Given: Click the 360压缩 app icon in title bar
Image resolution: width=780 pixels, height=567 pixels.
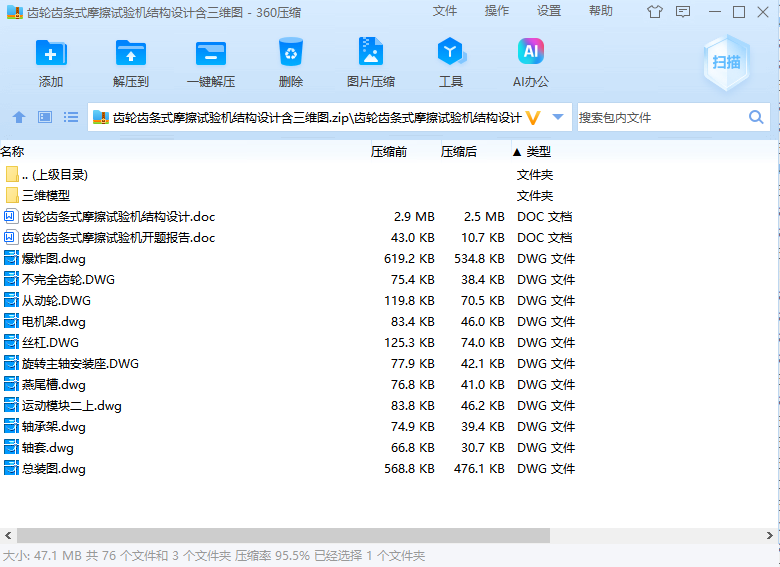Looking at the screenshot, I should tap(14, 12).
